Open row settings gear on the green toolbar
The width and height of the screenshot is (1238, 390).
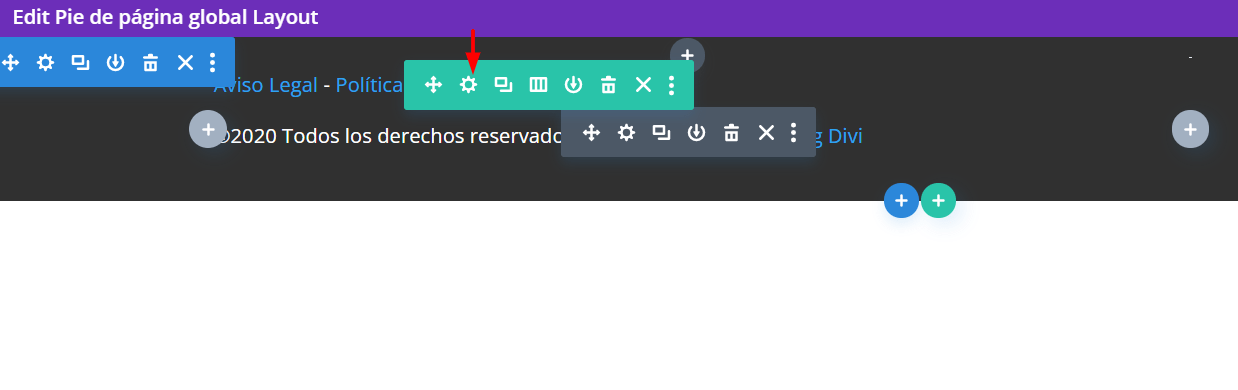(468, 85)
